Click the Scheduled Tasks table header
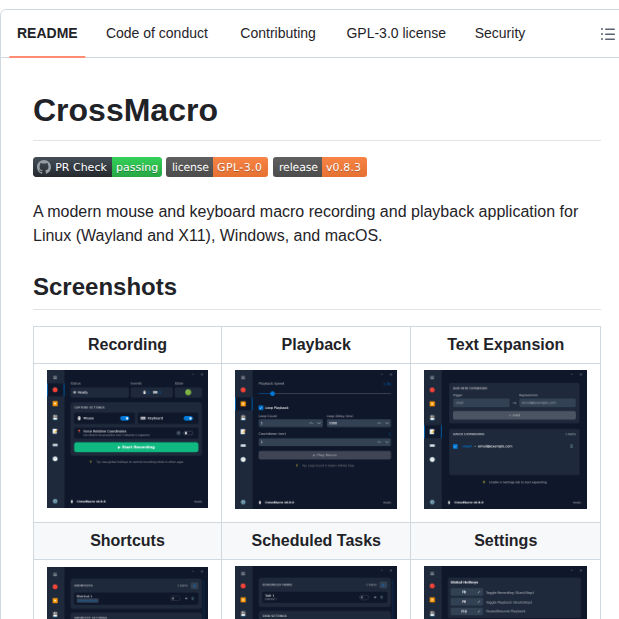 click(316, 540)
